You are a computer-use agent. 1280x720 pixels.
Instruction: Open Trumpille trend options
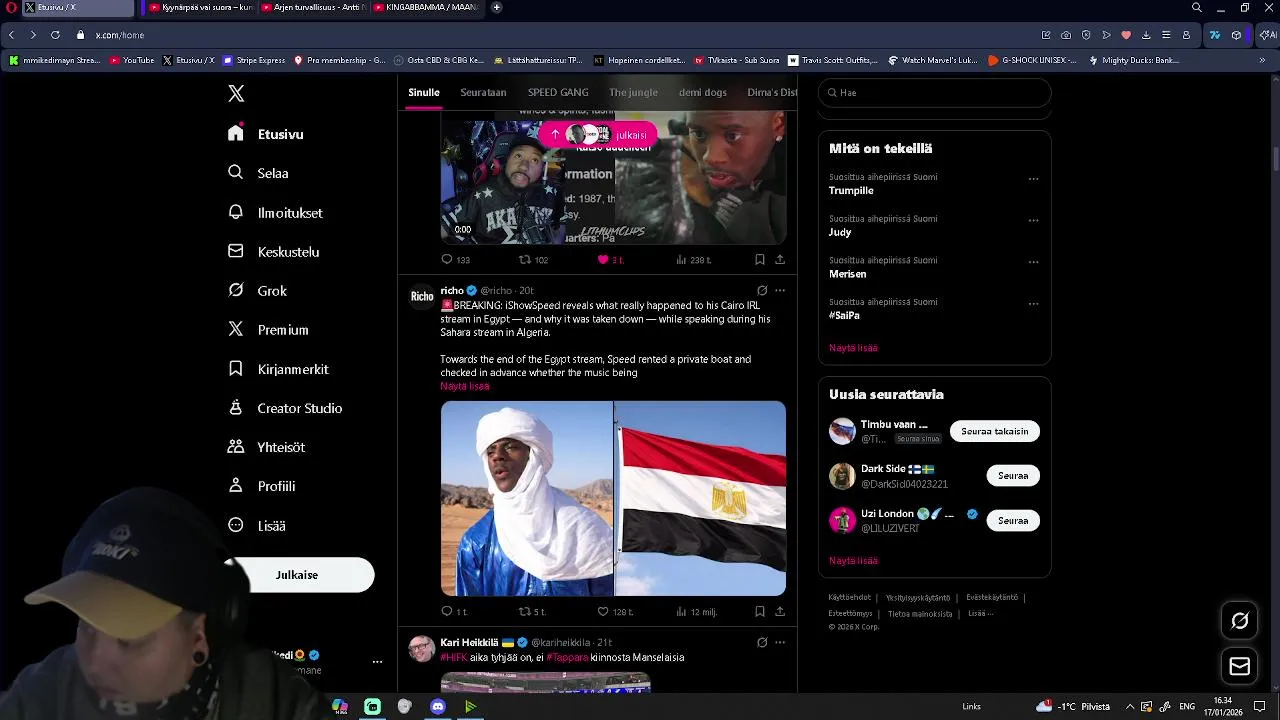coord(1033,179)
